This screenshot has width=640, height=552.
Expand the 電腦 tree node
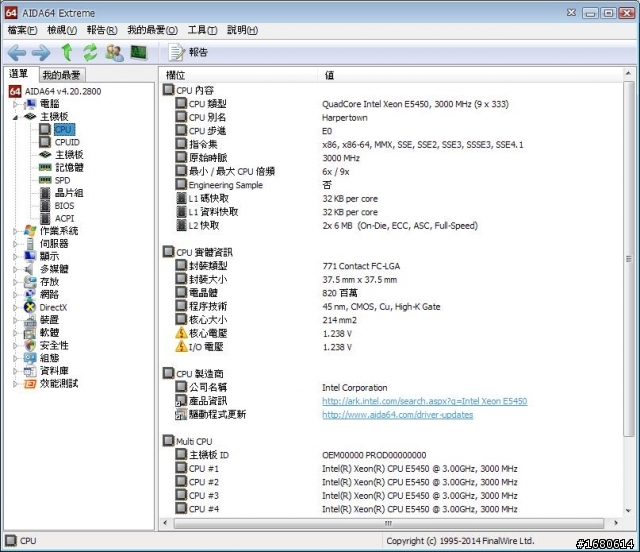[x=15, y=105]
